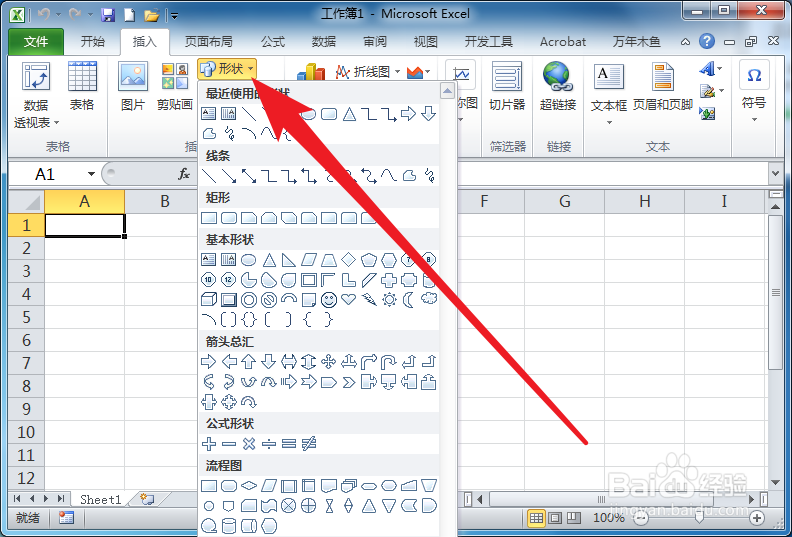Pick the Flowchart Magnetic Disk shape

point(229,526)
